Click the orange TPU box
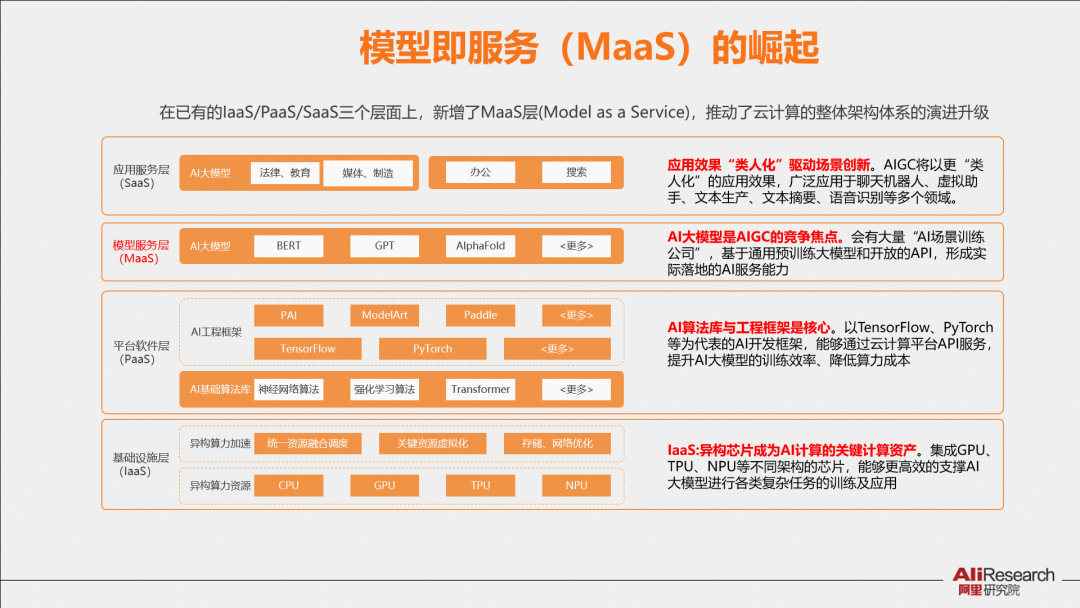The image size is (1080, 608). (480, 485)
